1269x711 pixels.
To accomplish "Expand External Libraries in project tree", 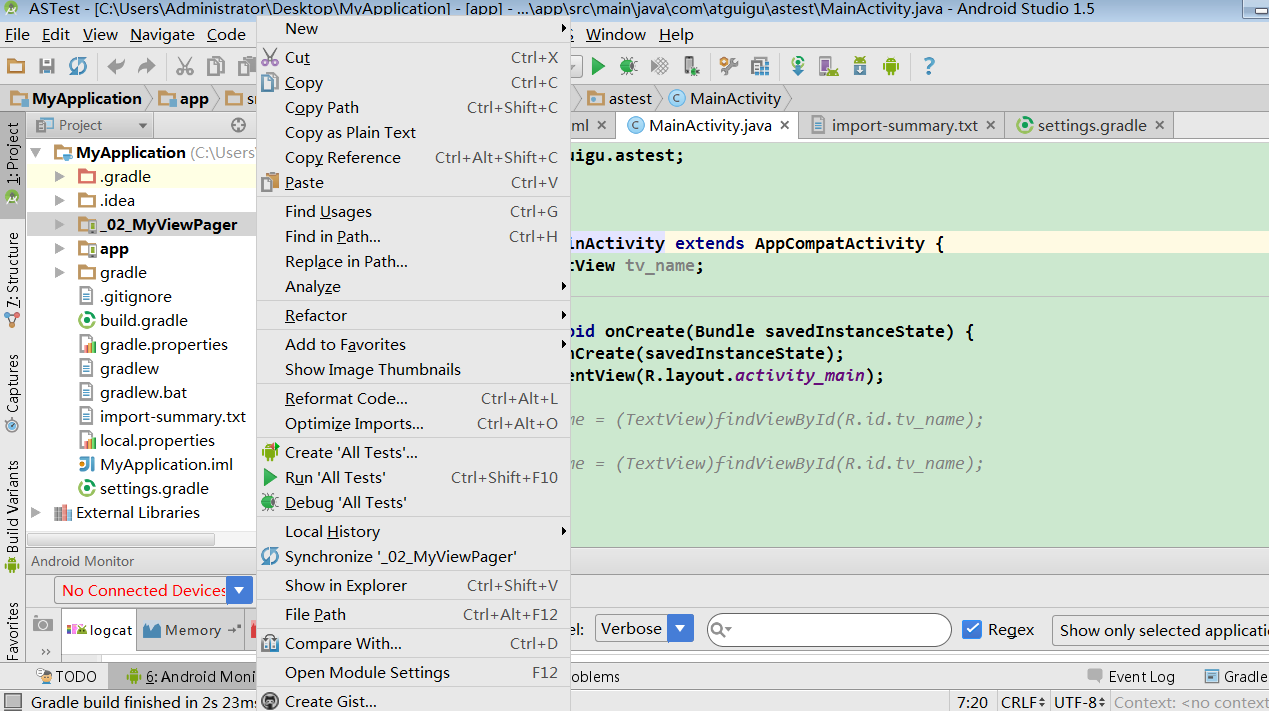I will click(37, 513).
